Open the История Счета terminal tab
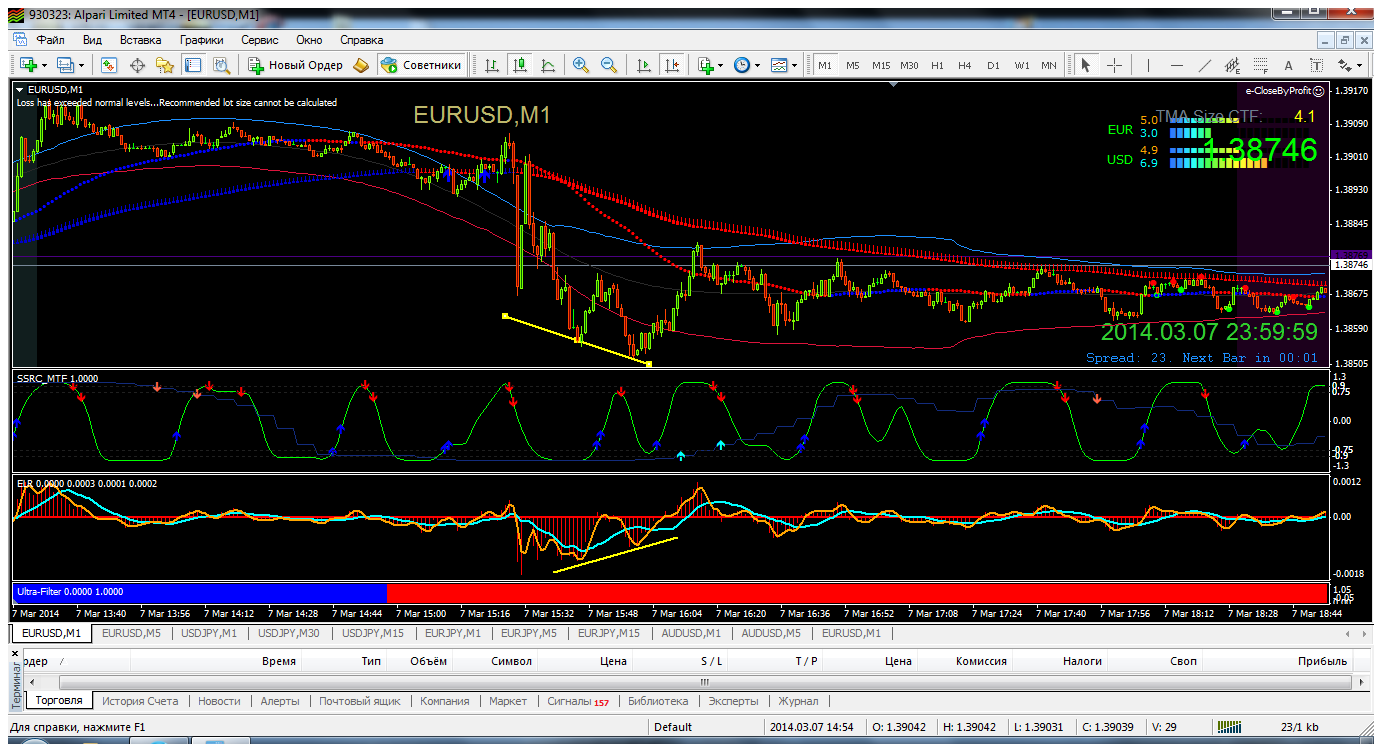The height and width of the screenshot is (744, 1382). [140, 701]
